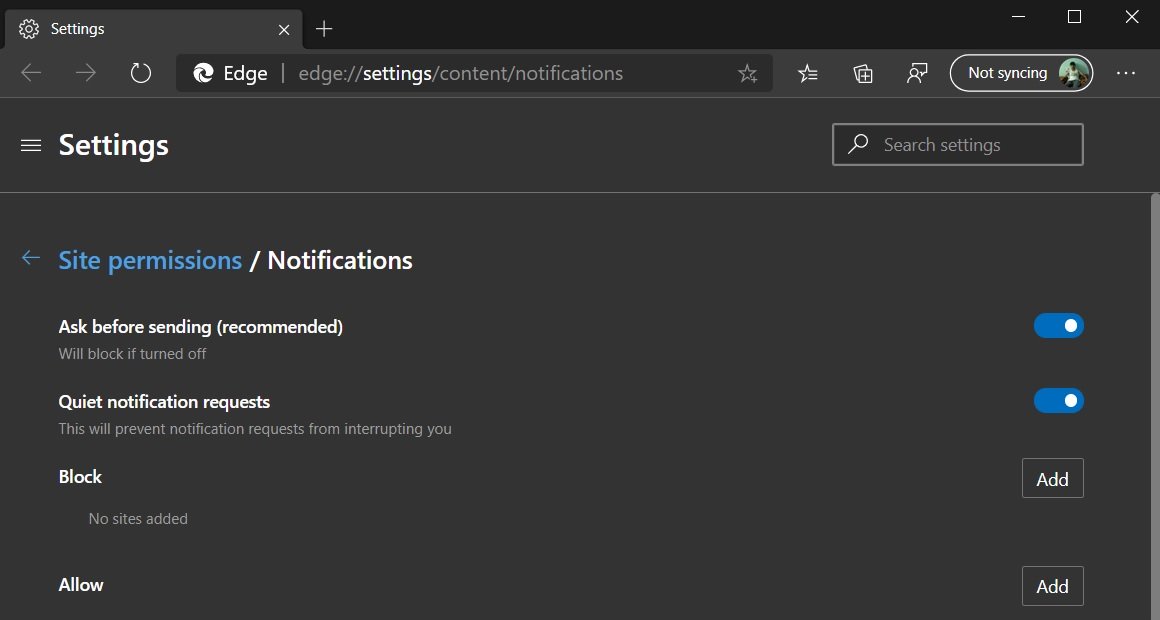
Task: Click the Site permissions breadcrumb link
Action: (150, 260)
